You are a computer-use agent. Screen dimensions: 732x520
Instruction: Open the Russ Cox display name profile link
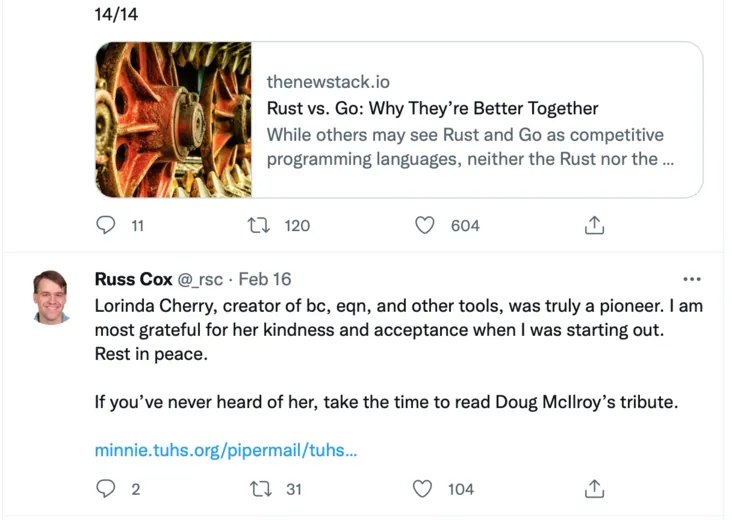coord(133,279)
